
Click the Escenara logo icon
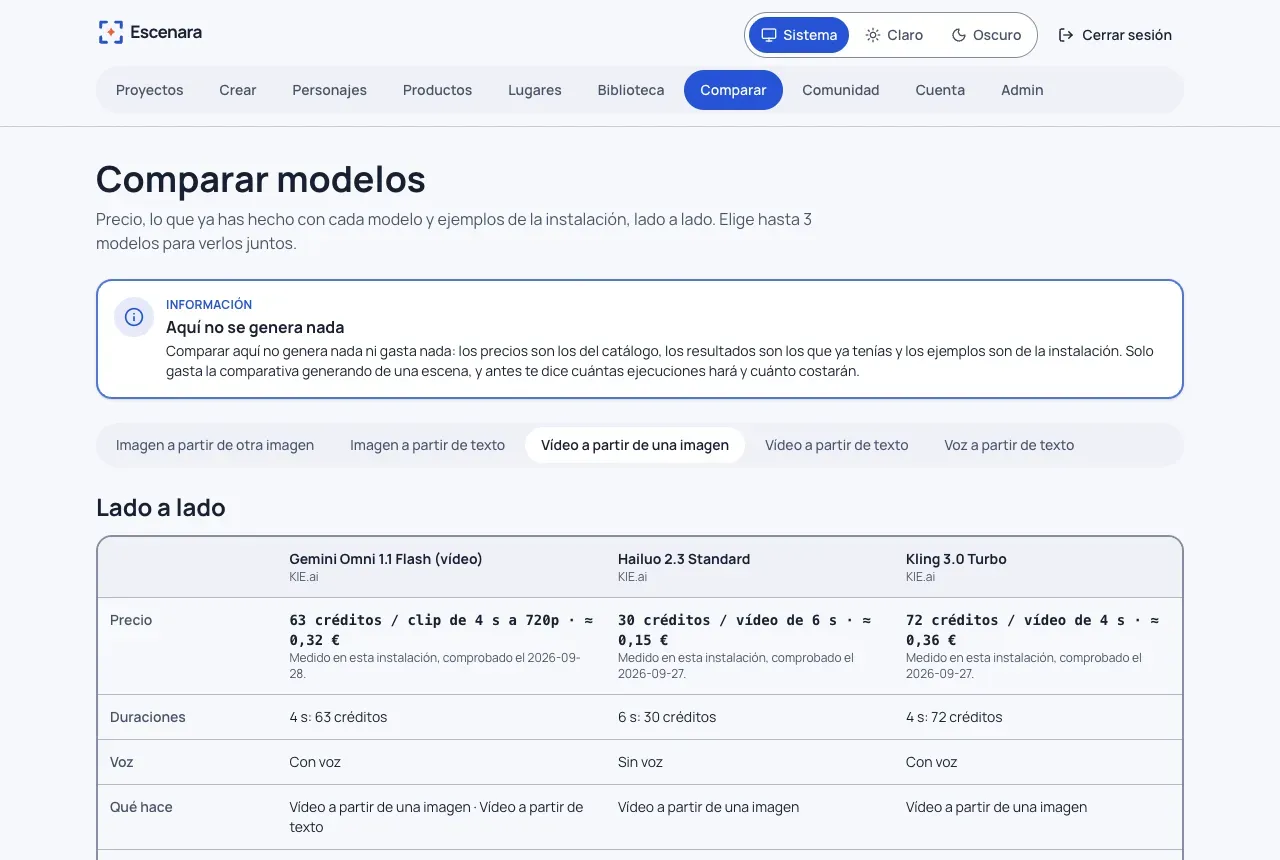(111, 32)
